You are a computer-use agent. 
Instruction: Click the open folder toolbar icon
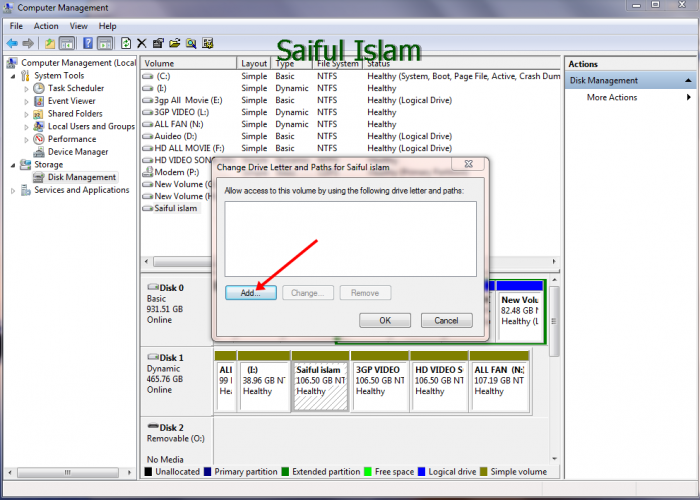(x=175, y=44)
